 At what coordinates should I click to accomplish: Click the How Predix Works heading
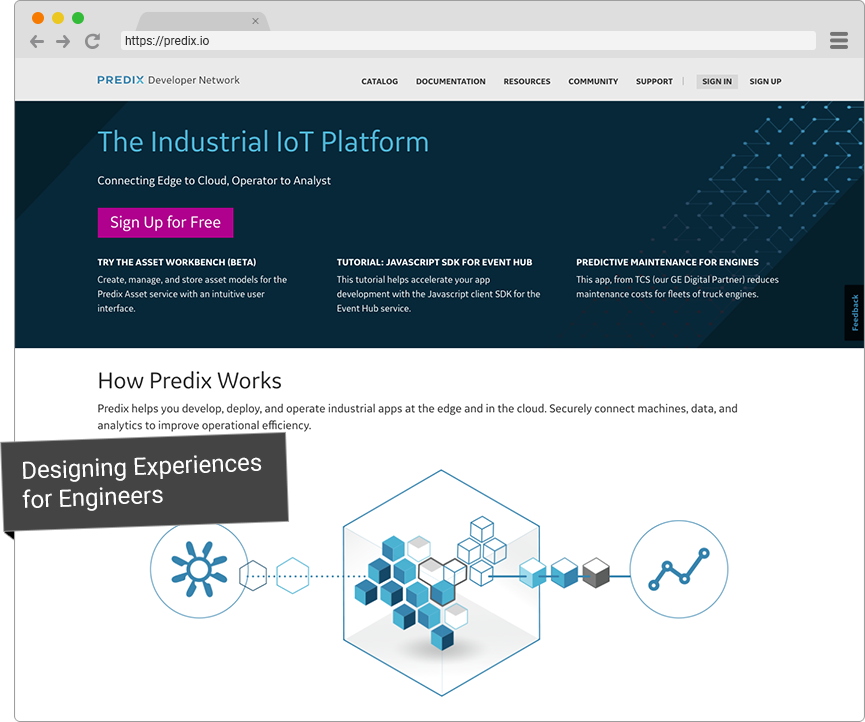click(x=190, y=381)
